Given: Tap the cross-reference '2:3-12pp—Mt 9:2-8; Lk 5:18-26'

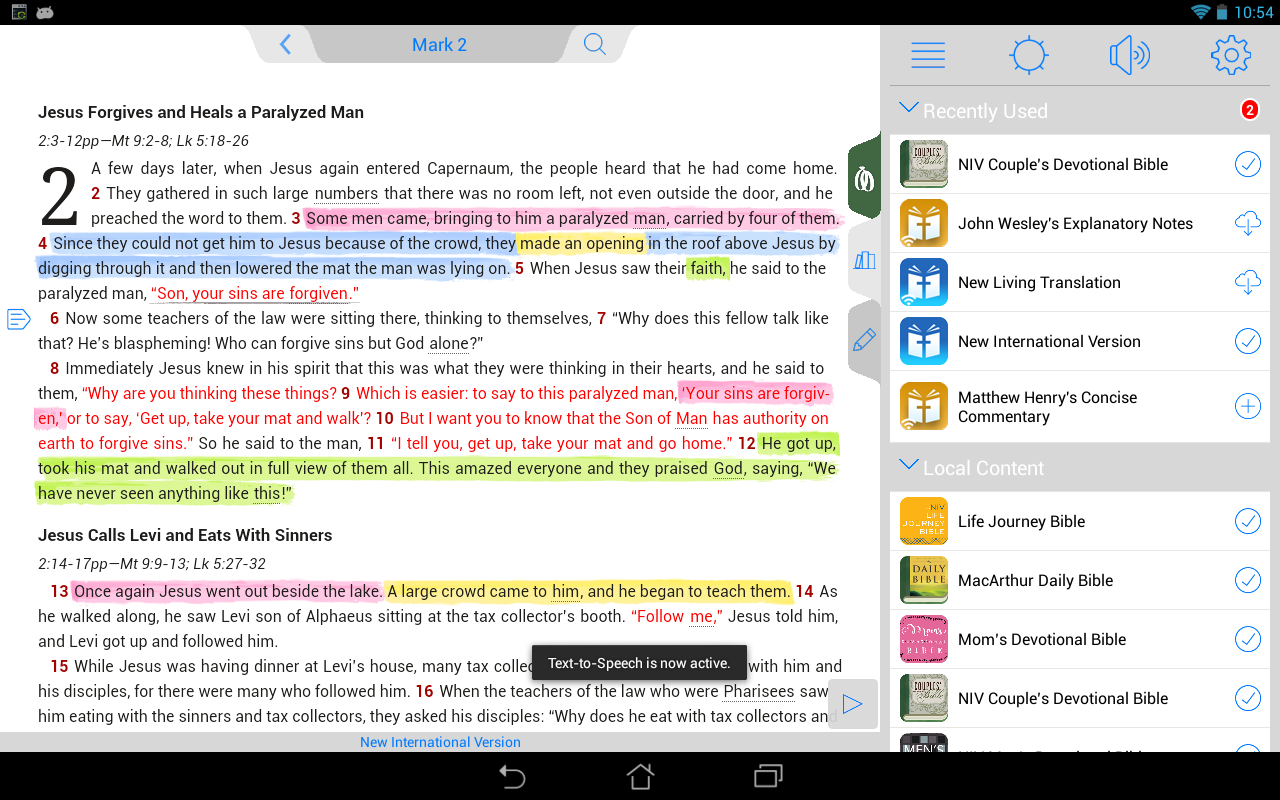Looking at the screenshot, I should click(143, 141).
